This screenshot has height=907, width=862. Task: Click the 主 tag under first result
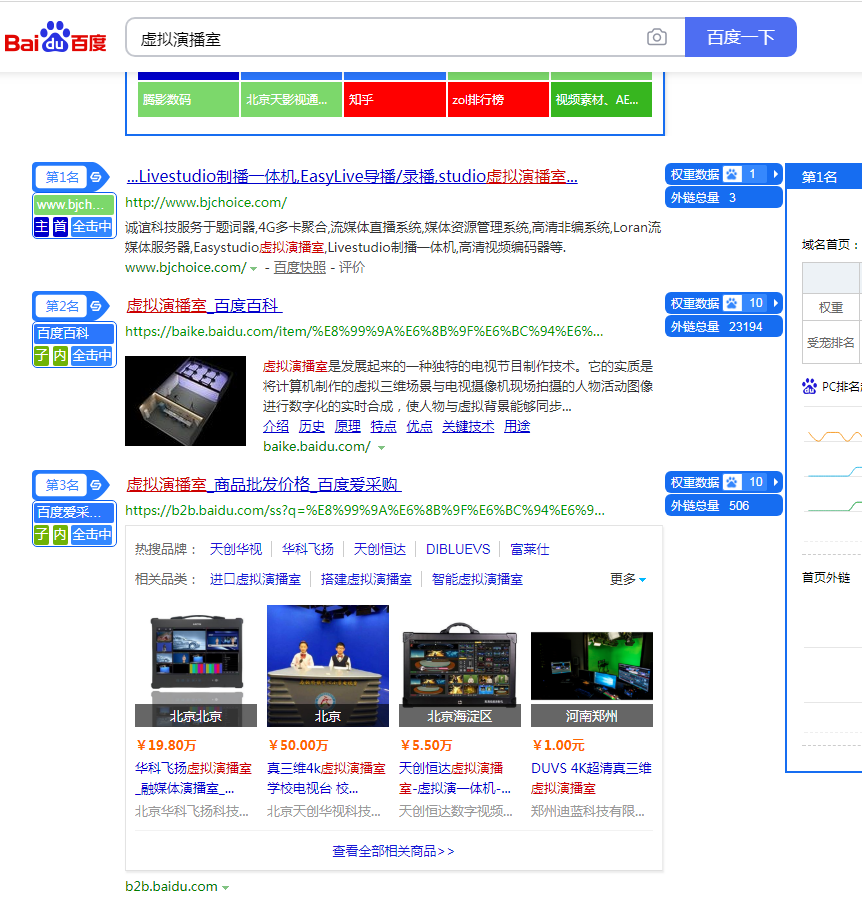pyautogui.click(x=42, y=226)
